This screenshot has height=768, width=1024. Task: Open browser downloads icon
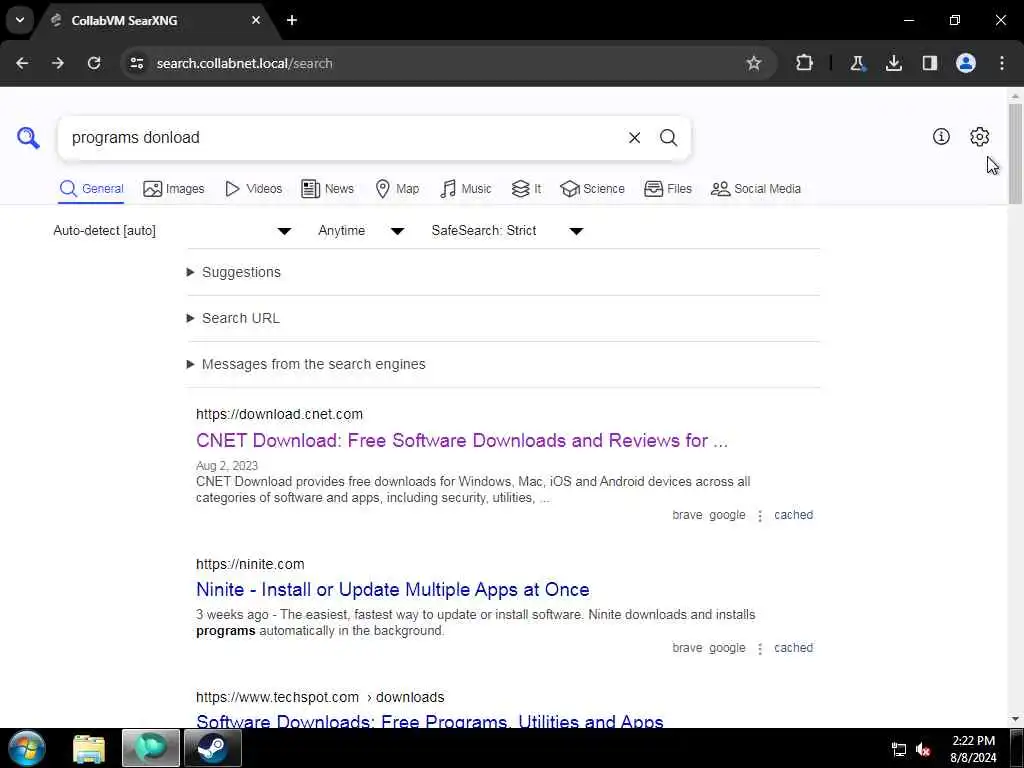[x=893, y=63]
